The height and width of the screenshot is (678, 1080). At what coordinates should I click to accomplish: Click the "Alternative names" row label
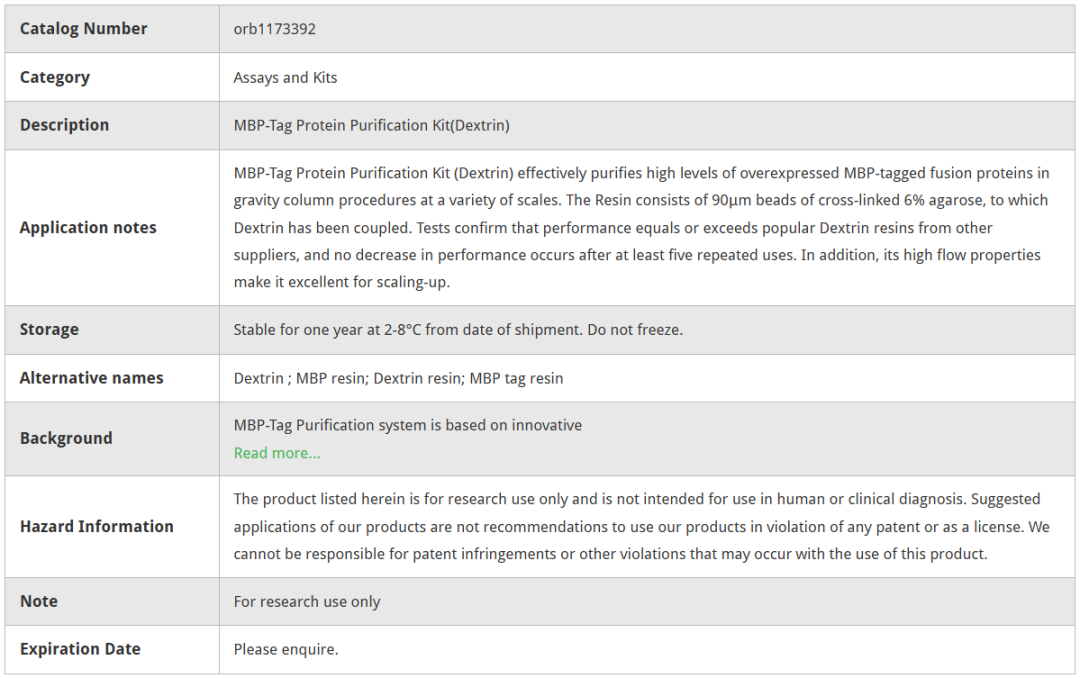[91, 378]
